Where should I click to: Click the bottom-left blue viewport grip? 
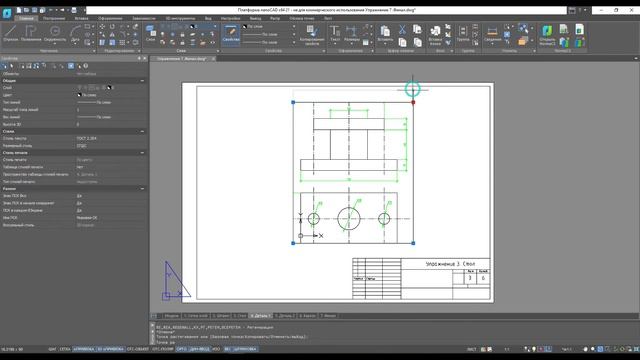[293, 243]
